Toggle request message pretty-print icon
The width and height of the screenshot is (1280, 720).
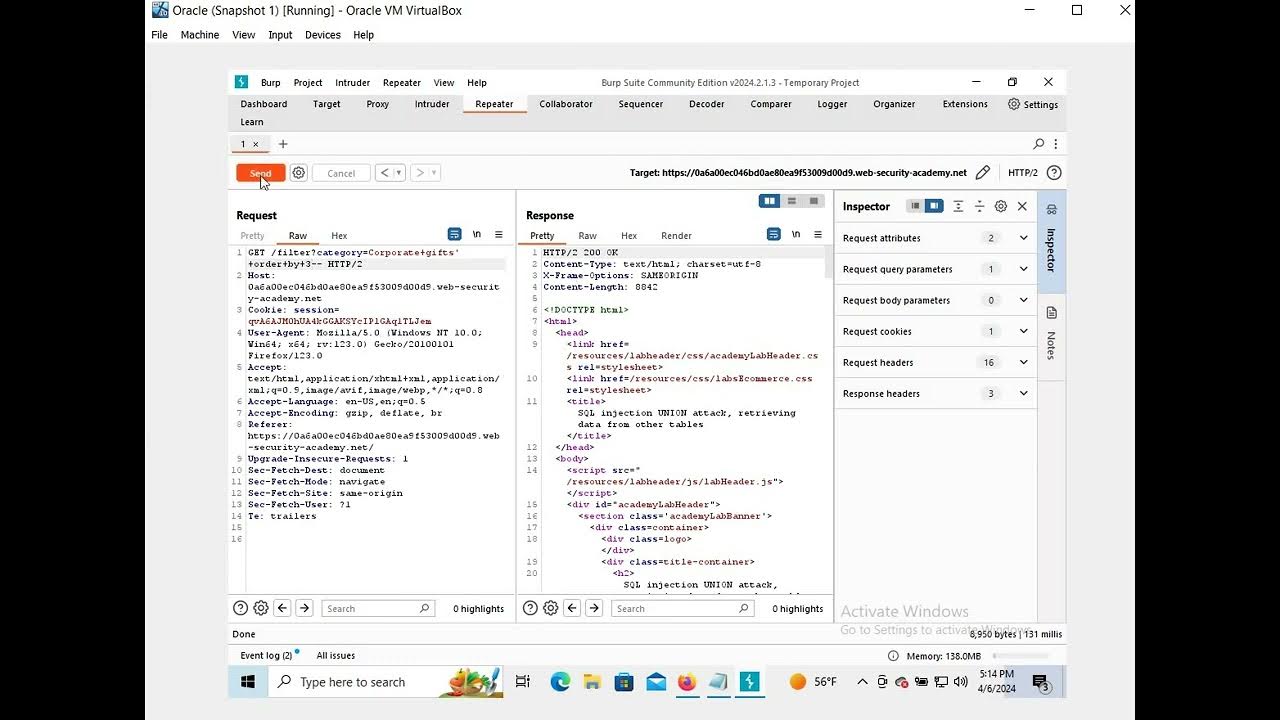[x=455, y=234]
